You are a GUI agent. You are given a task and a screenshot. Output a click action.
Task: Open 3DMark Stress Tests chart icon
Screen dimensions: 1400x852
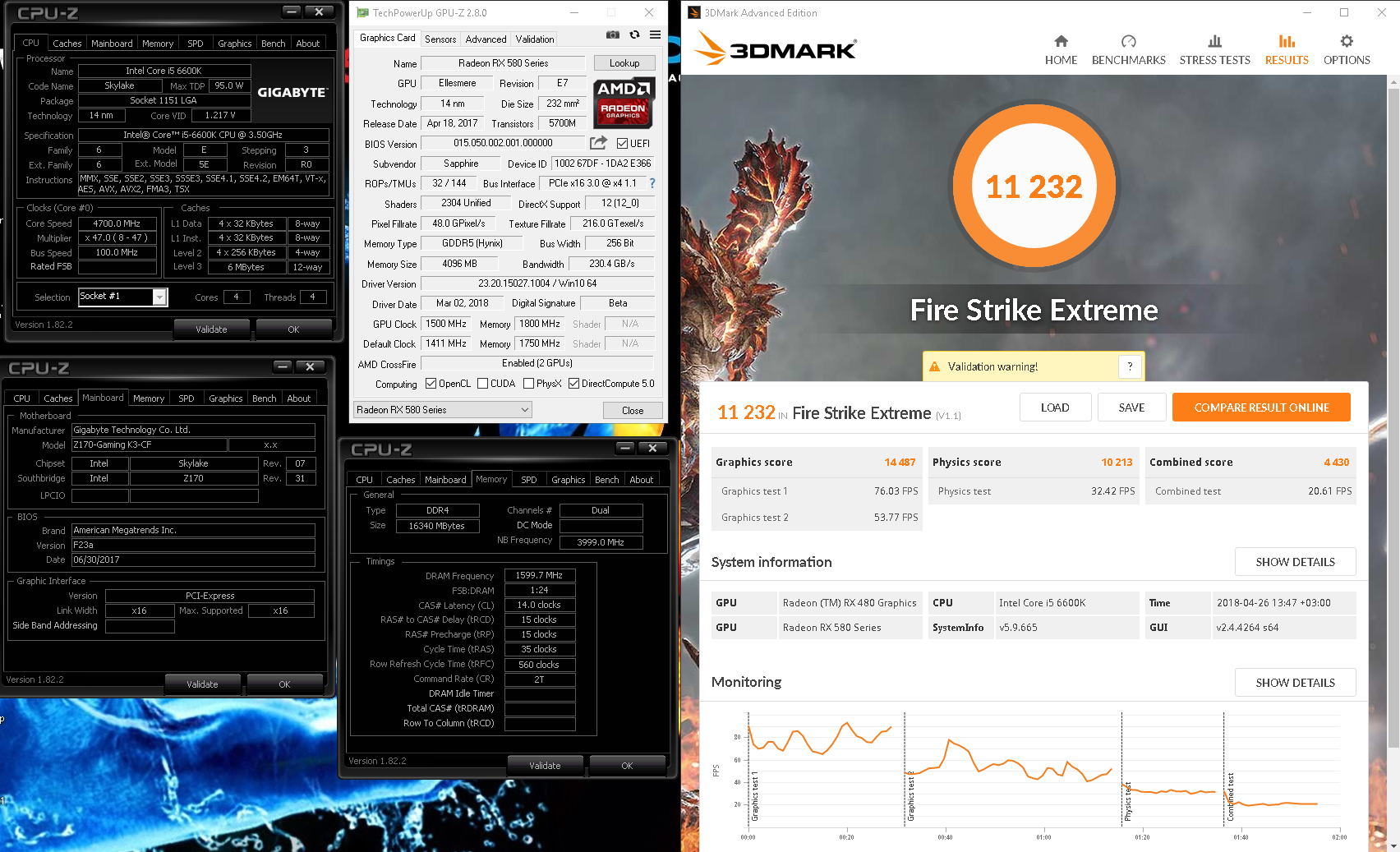[1214, 41]
